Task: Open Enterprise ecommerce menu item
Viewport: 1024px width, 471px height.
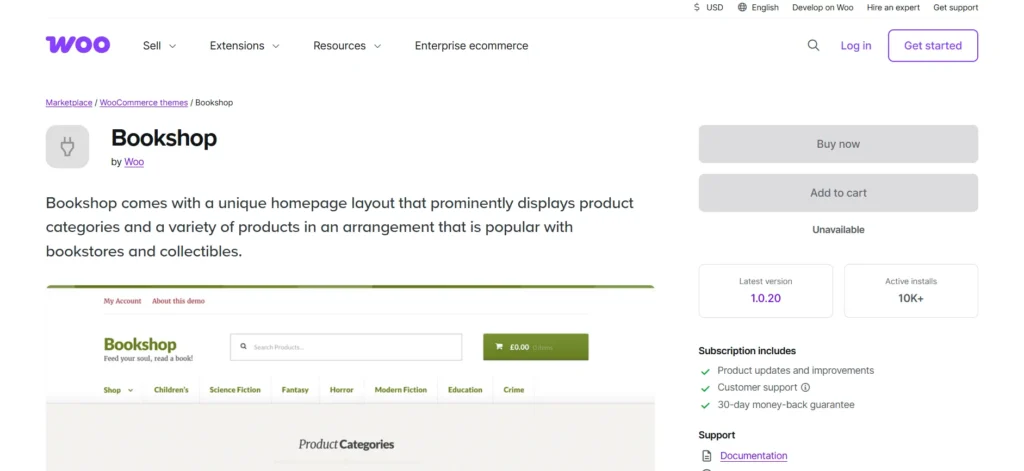Action: click(471, 45)
